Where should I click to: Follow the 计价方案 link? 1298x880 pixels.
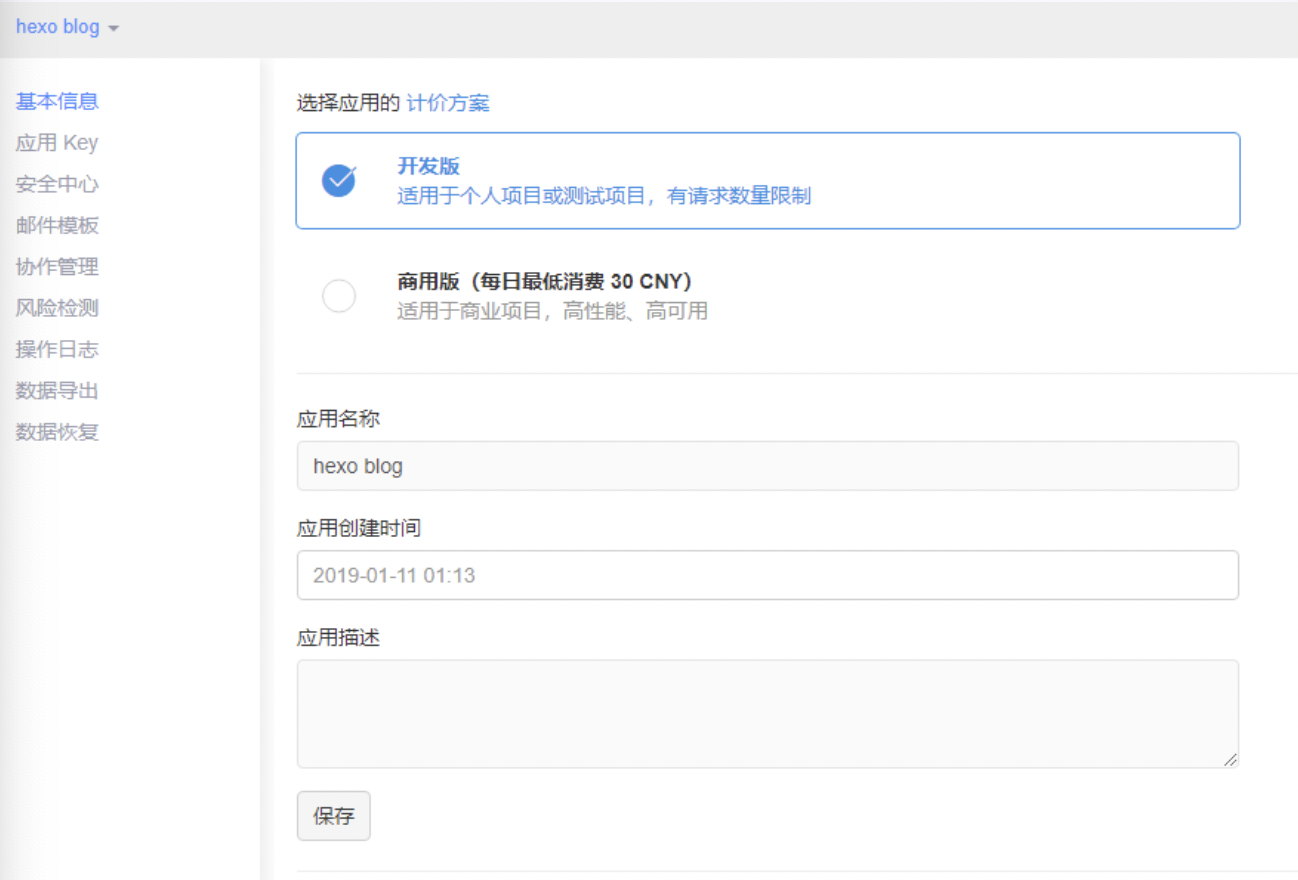coord(448,103)
